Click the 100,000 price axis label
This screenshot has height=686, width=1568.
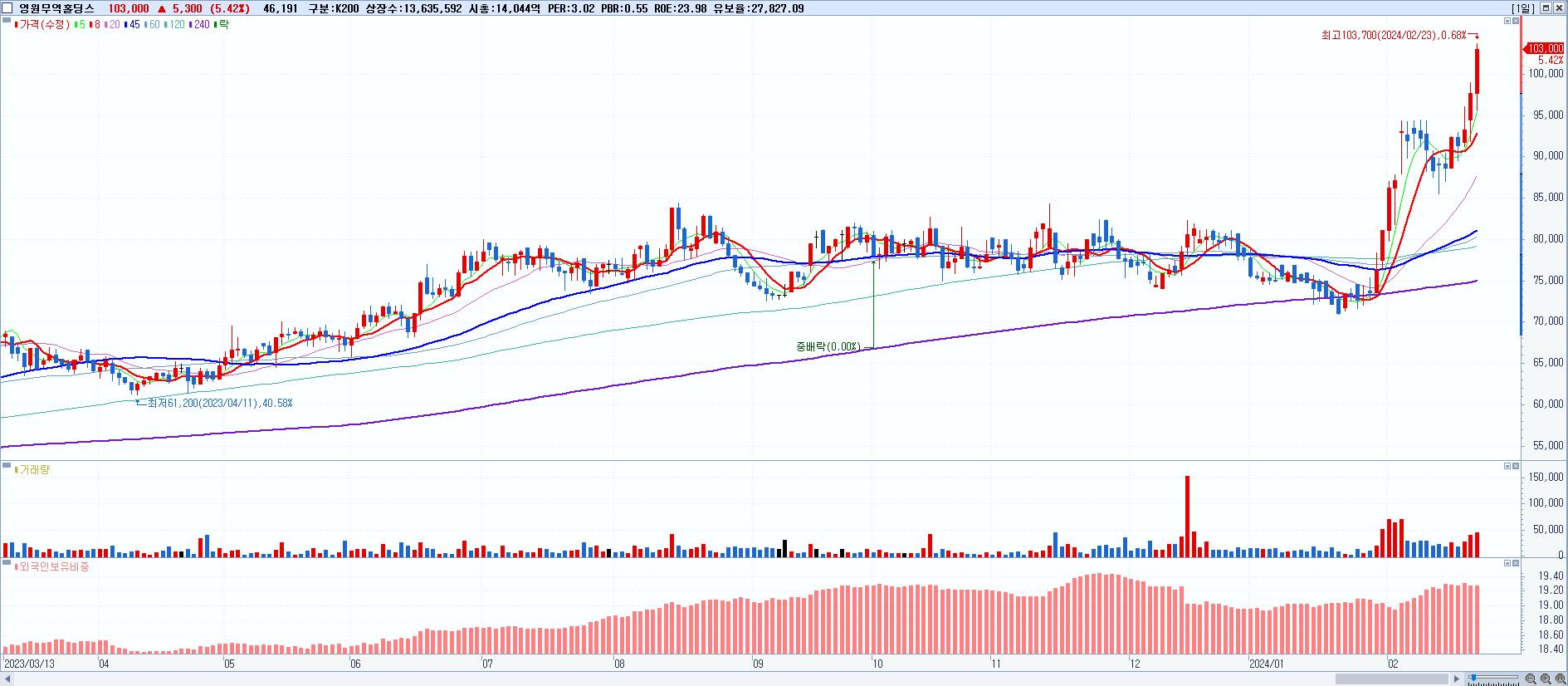1547,73
